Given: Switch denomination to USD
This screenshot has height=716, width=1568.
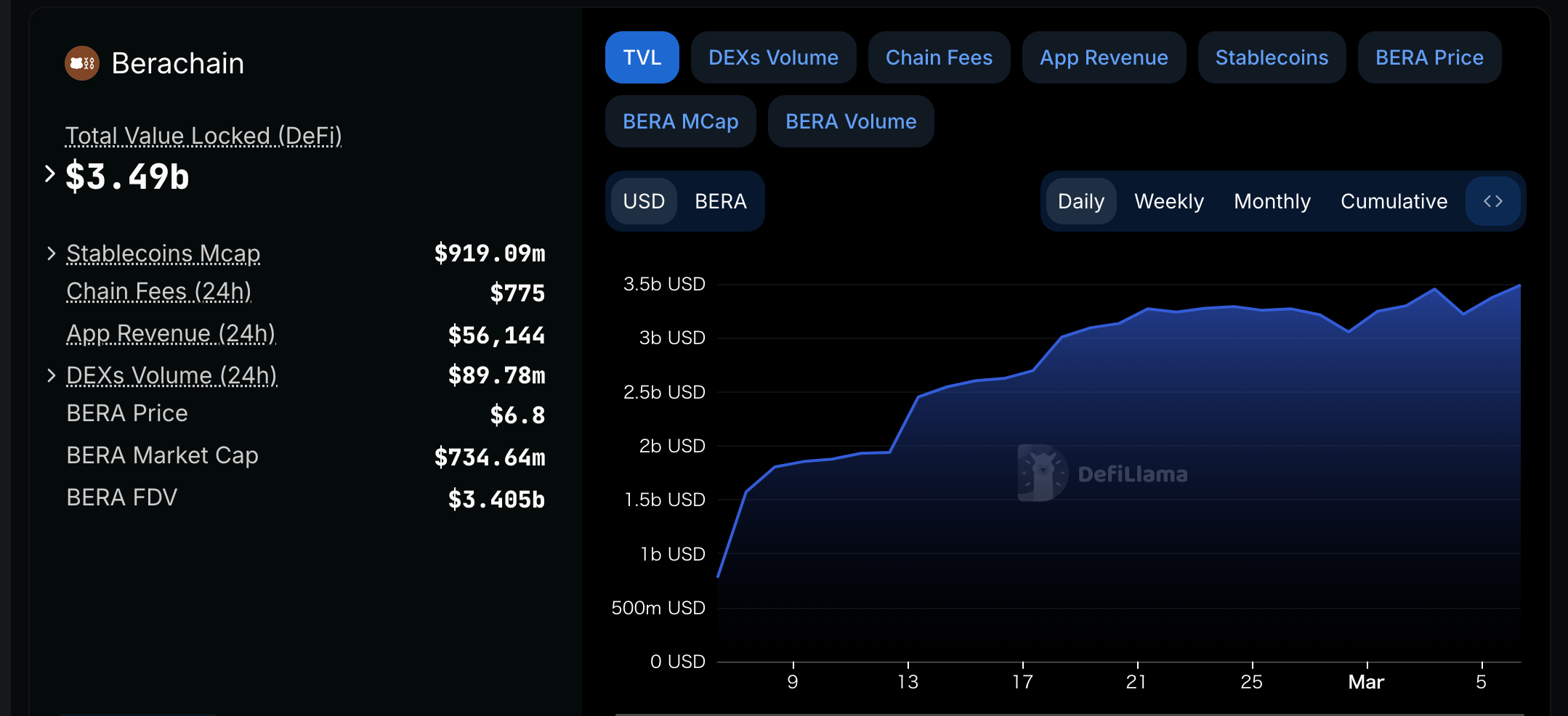Looking at the screenshot, I should click(x=644, y=201).
